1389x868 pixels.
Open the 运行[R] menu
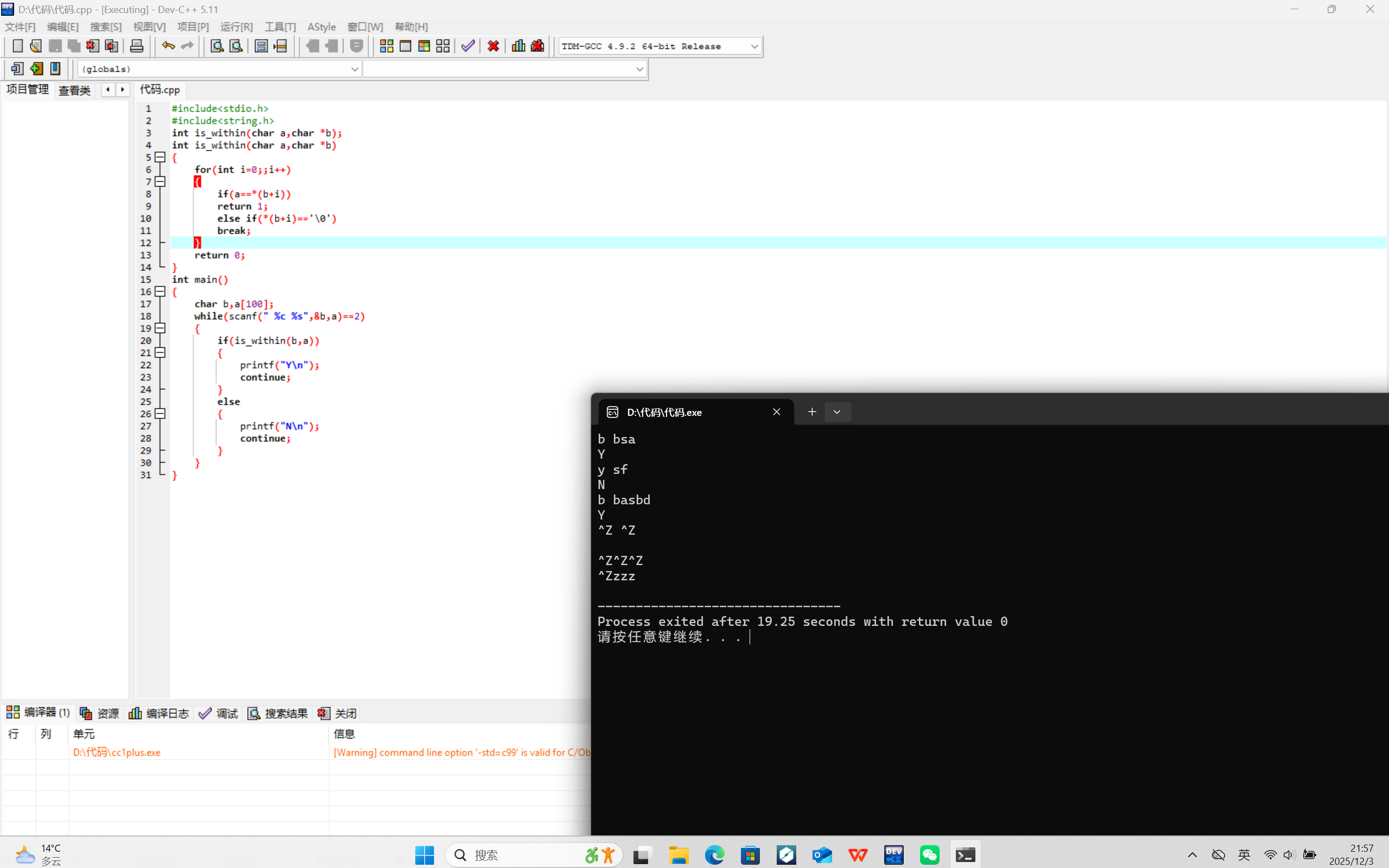point(236,27)
